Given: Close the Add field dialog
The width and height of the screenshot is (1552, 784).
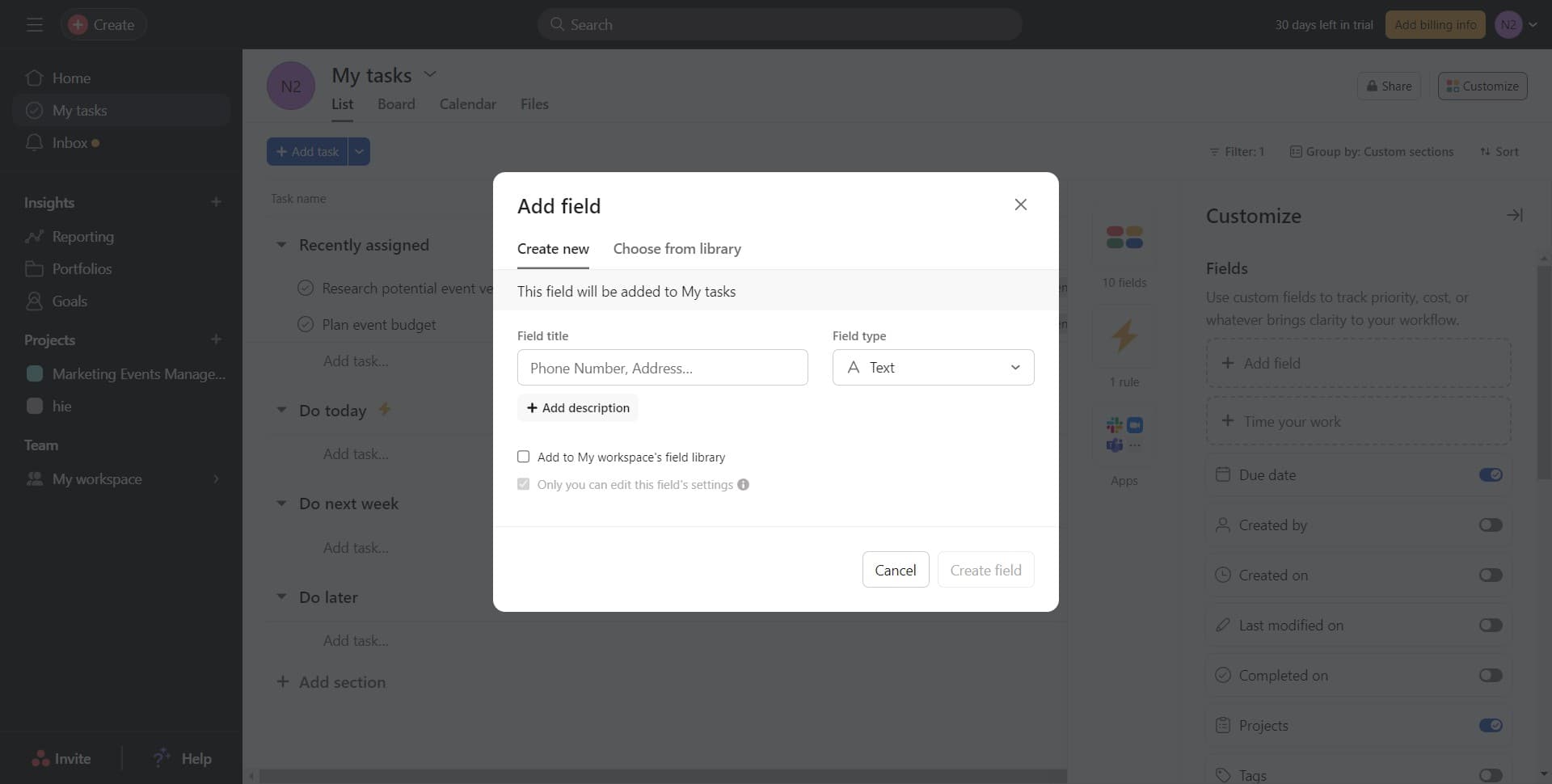Looking at the screenshot, I should (1020, 204).
